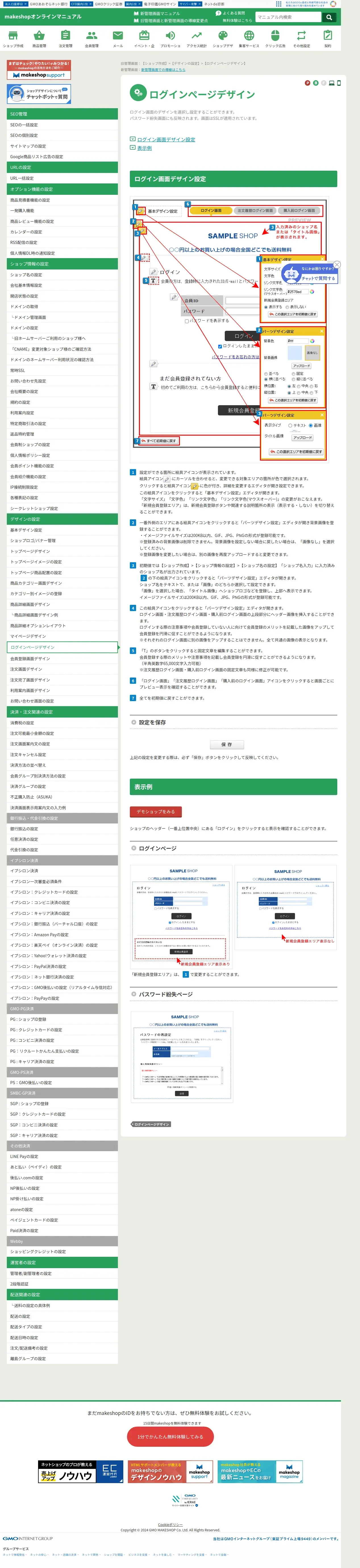Open the GMO apps grid icon
Viewport: 360px width, 1568px height.
pyautogui.click(x=279, y=4)
